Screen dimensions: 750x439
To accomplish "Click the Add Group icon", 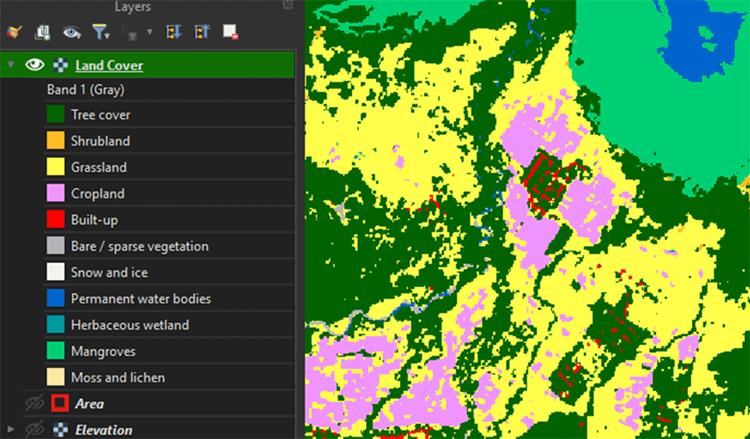I will (43, 32).
